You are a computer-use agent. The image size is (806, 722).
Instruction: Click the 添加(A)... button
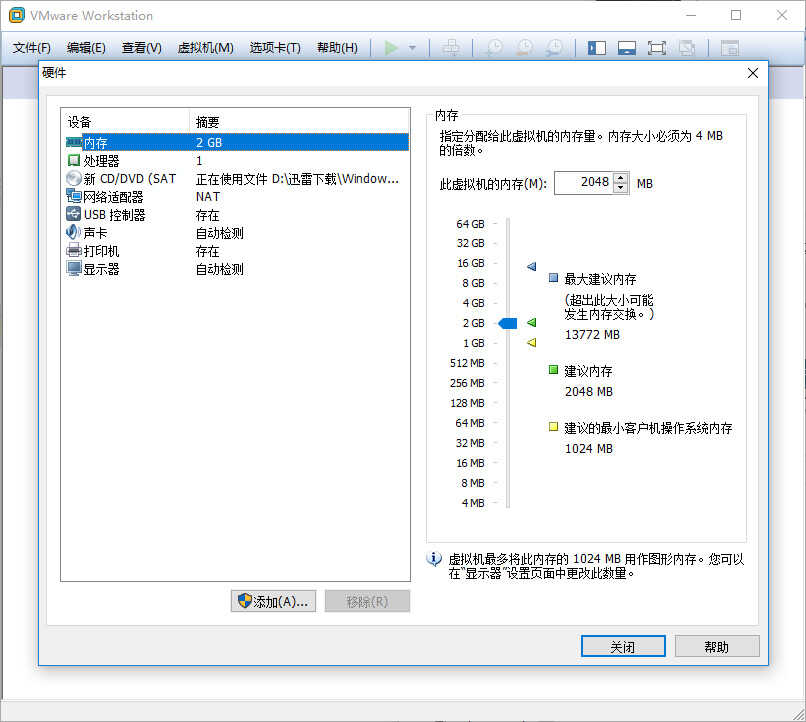coord(273,601)
